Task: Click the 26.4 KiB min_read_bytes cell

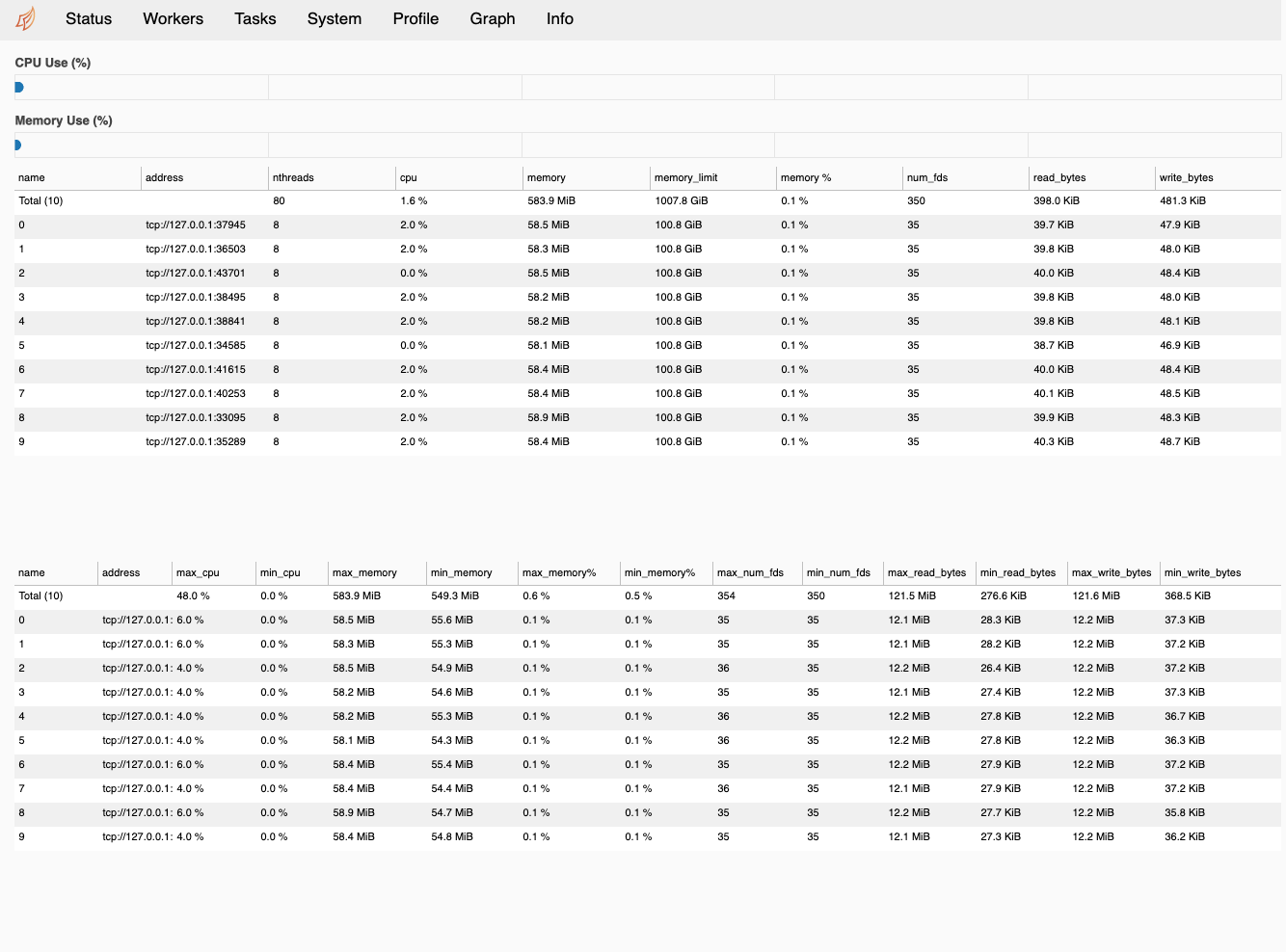Action: coord(1001,668)
